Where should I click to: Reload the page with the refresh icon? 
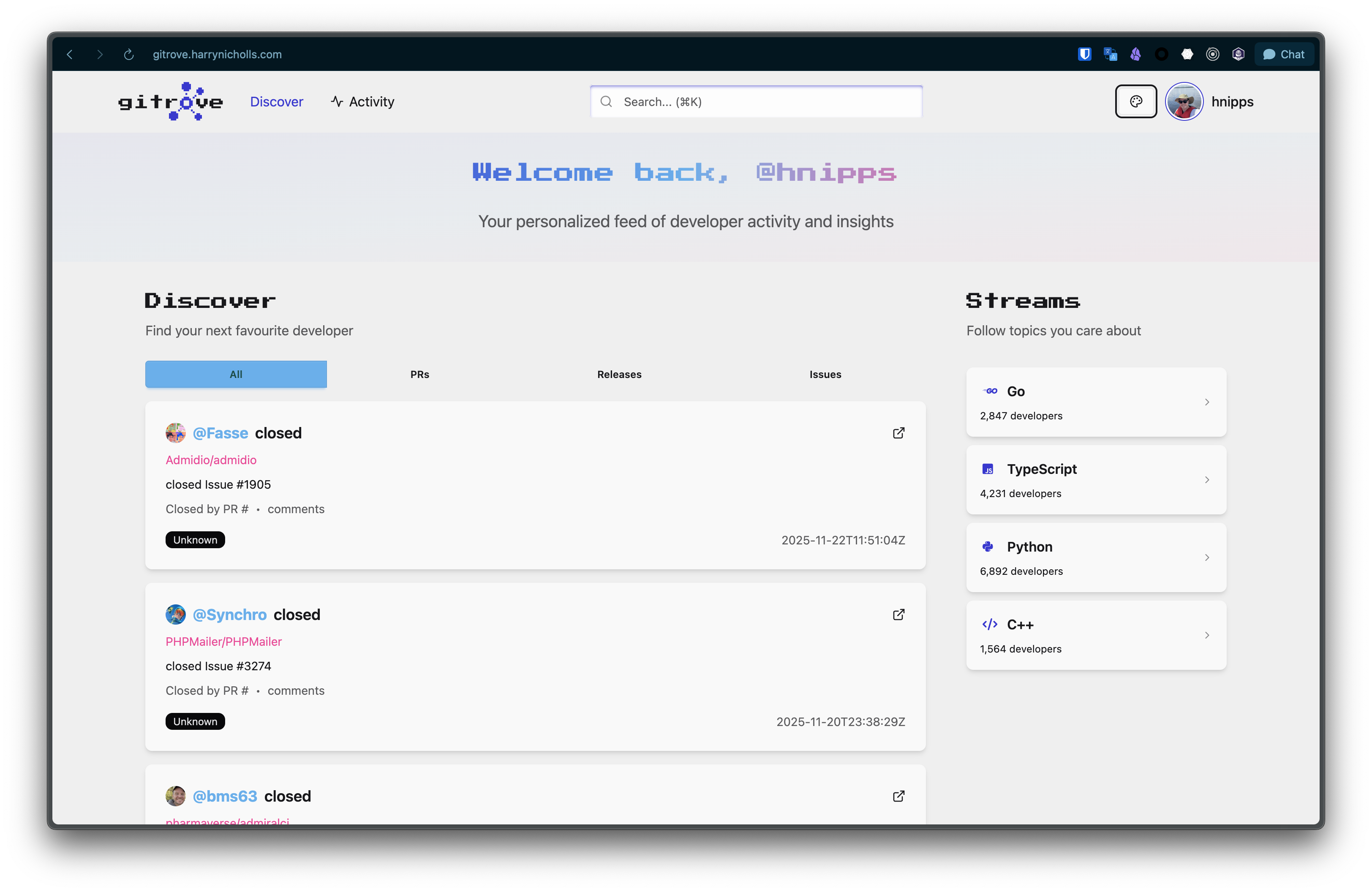[x=128, y=54]
